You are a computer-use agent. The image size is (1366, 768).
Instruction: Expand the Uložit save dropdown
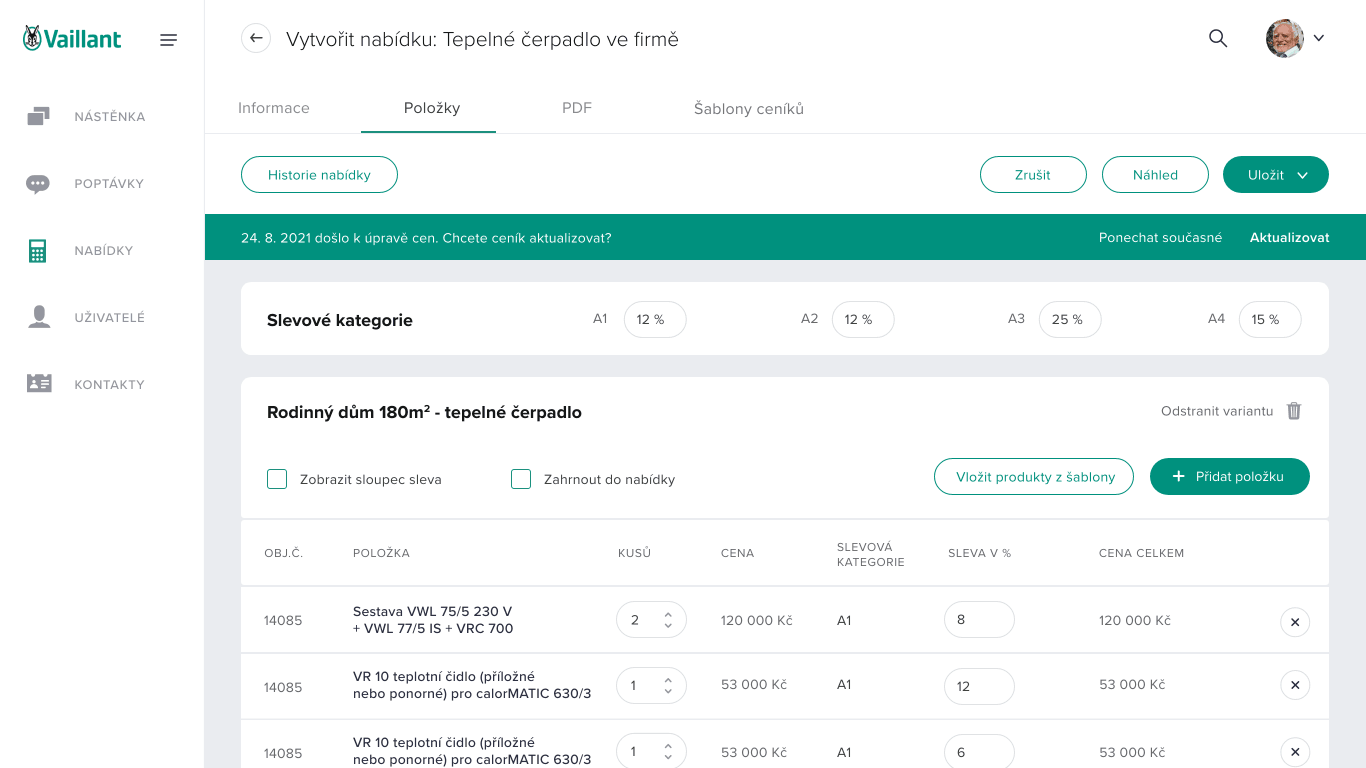click(1302, 175)
